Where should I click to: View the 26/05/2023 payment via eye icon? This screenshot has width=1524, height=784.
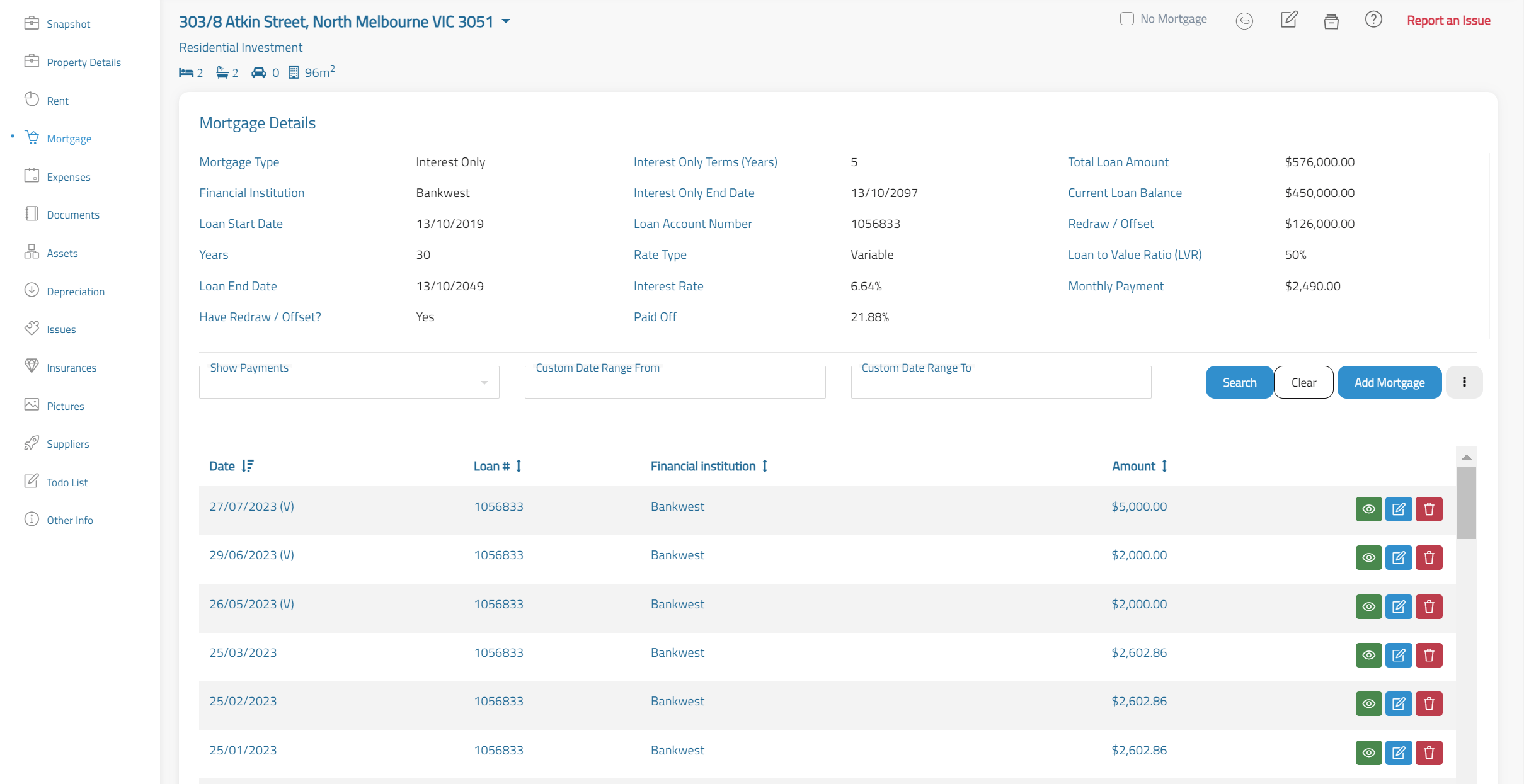coord(1368,606)
